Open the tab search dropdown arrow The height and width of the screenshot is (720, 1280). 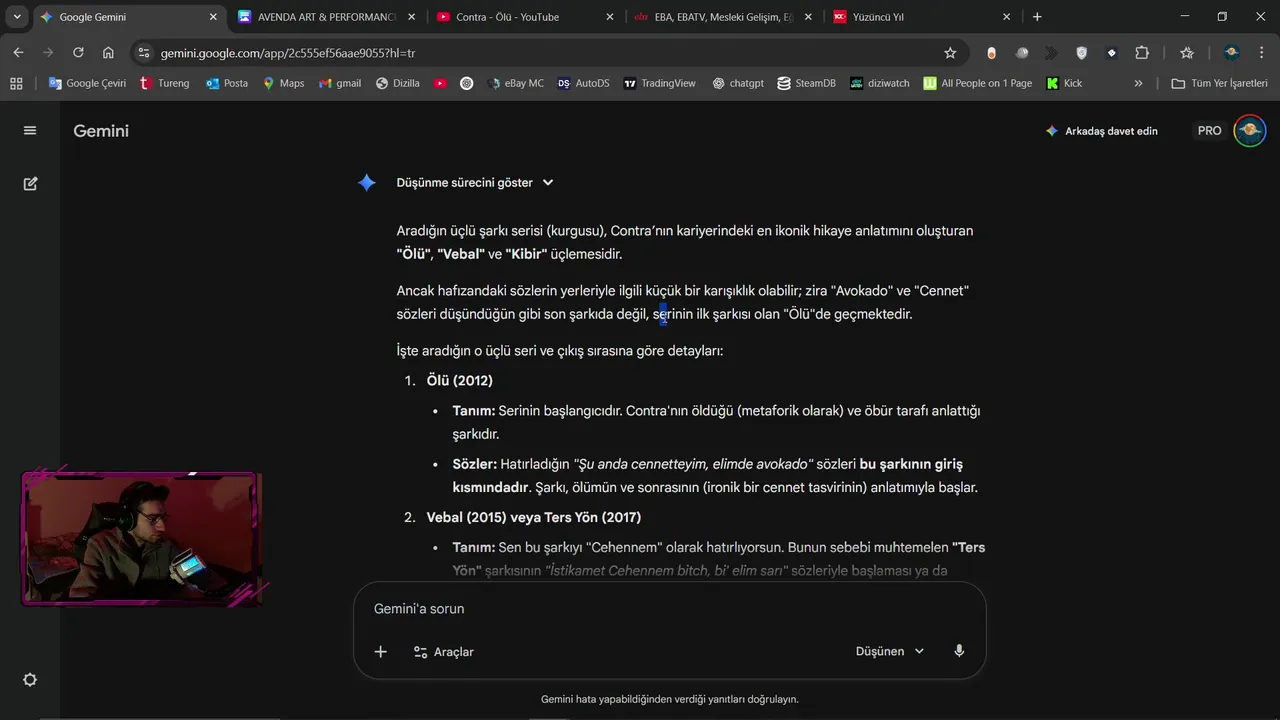pos(17,17)
